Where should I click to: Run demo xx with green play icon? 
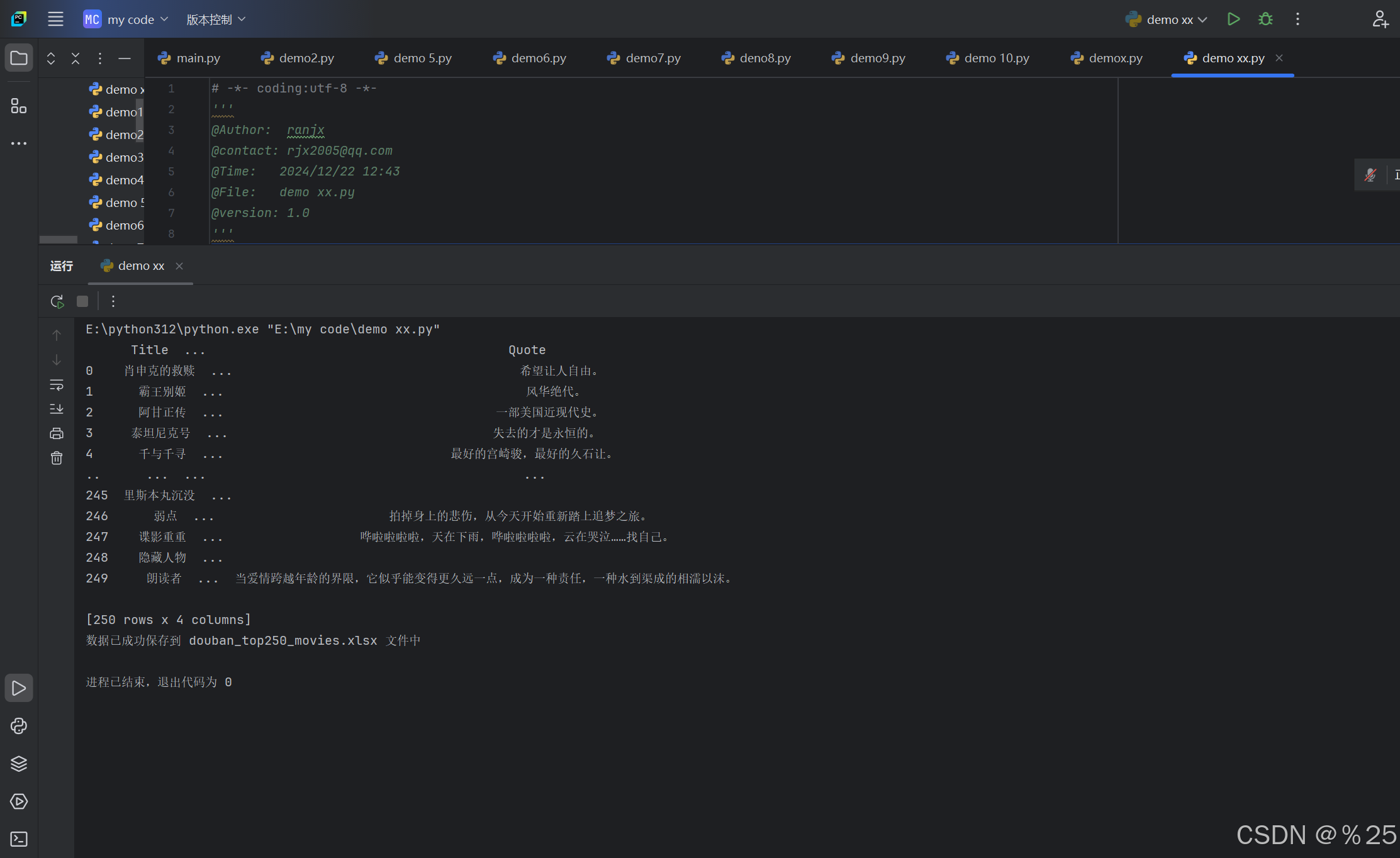pyautogui.click(x=1233, y=19)
